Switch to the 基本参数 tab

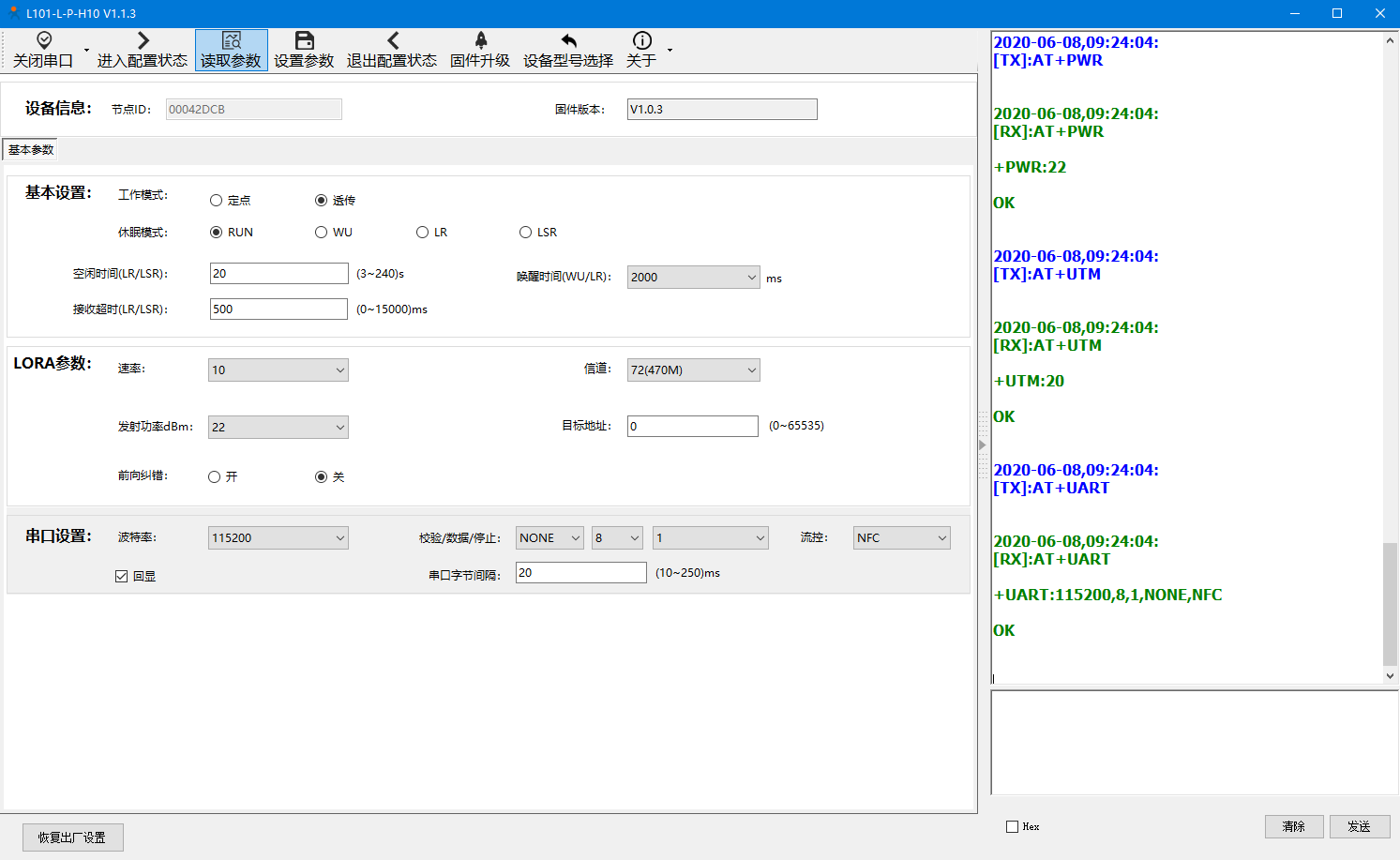click(31, 150)
